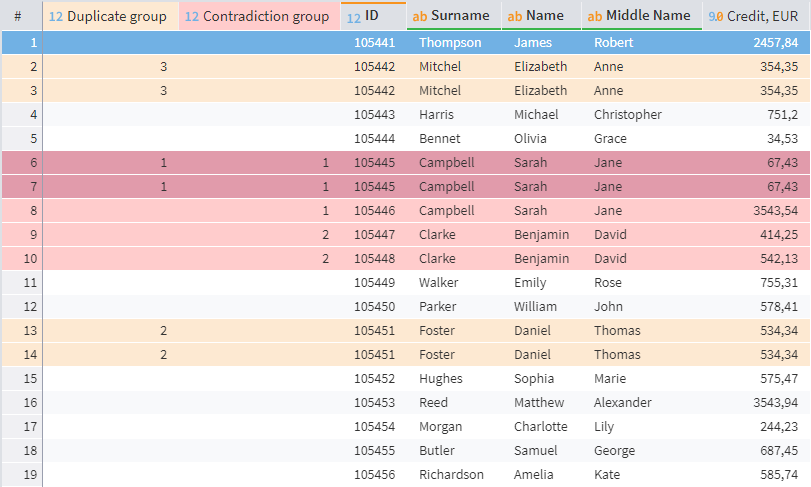Image resolution: width=811 pixels, height=487 pixels.
Task: Click the real number icon beside Credit, EUR
Action: coord(716,16)
